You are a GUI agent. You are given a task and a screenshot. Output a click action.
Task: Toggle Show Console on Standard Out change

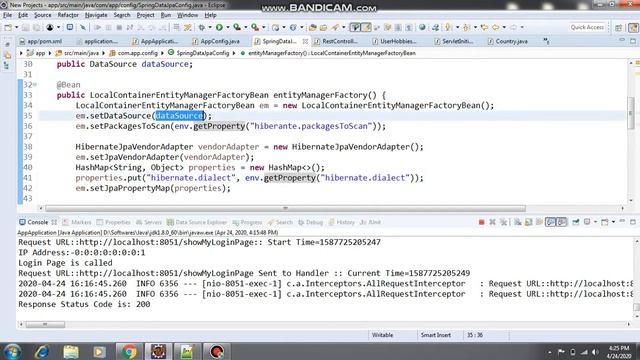[x=551, y=222]
